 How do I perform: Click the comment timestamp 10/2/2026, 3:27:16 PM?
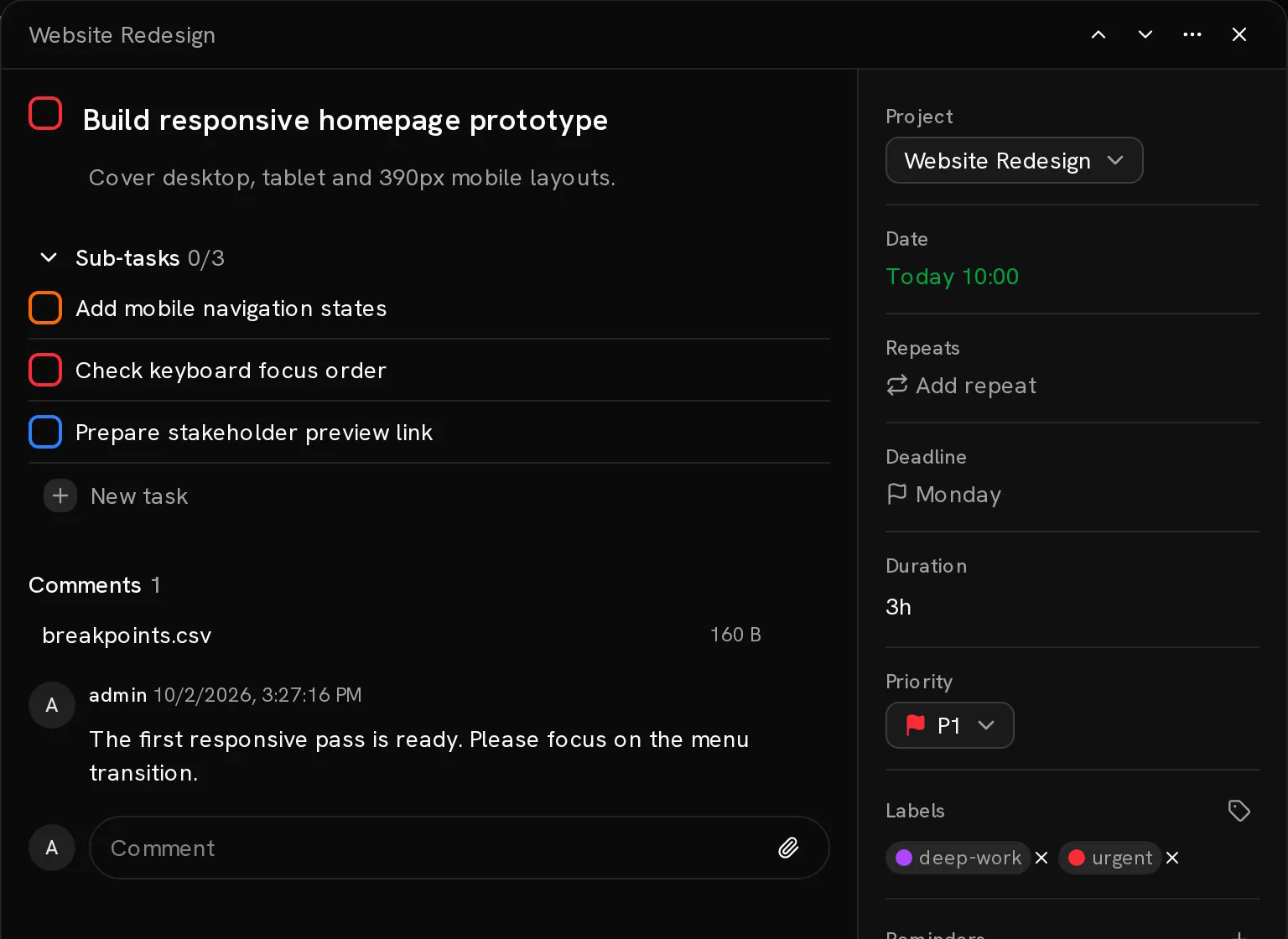pyautogui.click(x=257, y=695)
